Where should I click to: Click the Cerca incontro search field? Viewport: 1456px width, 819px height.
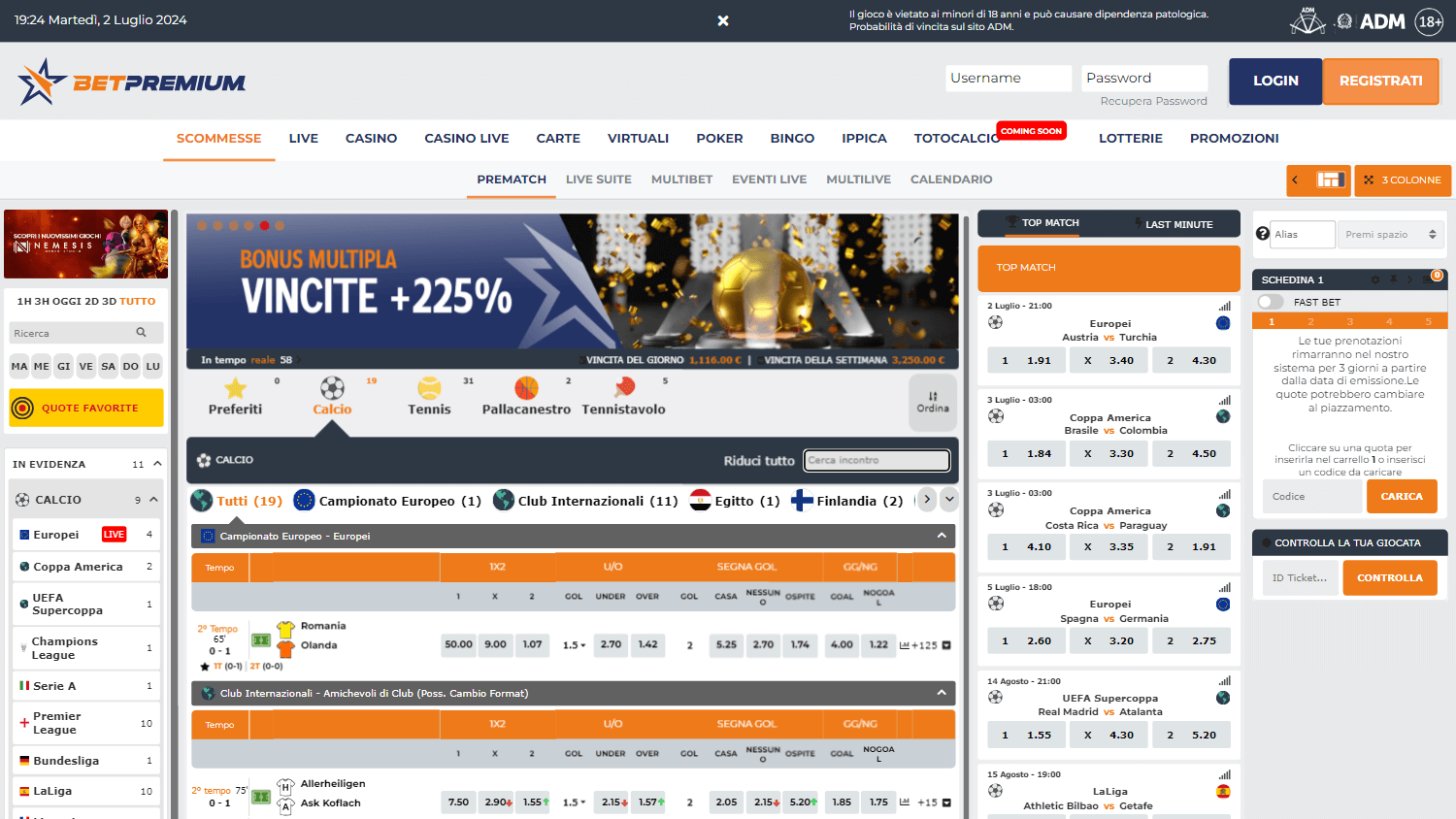(877, 460)
